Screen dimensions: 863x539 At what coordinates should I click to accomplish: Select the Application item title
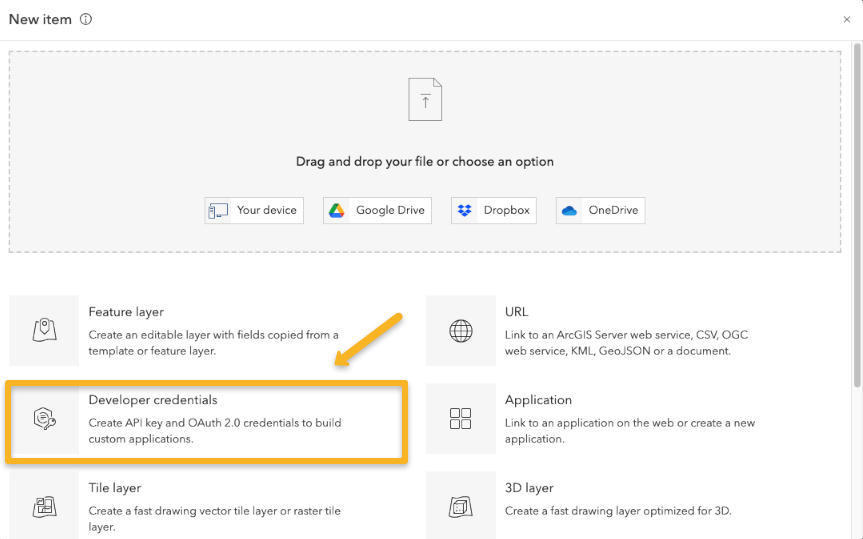pos(538,400)
